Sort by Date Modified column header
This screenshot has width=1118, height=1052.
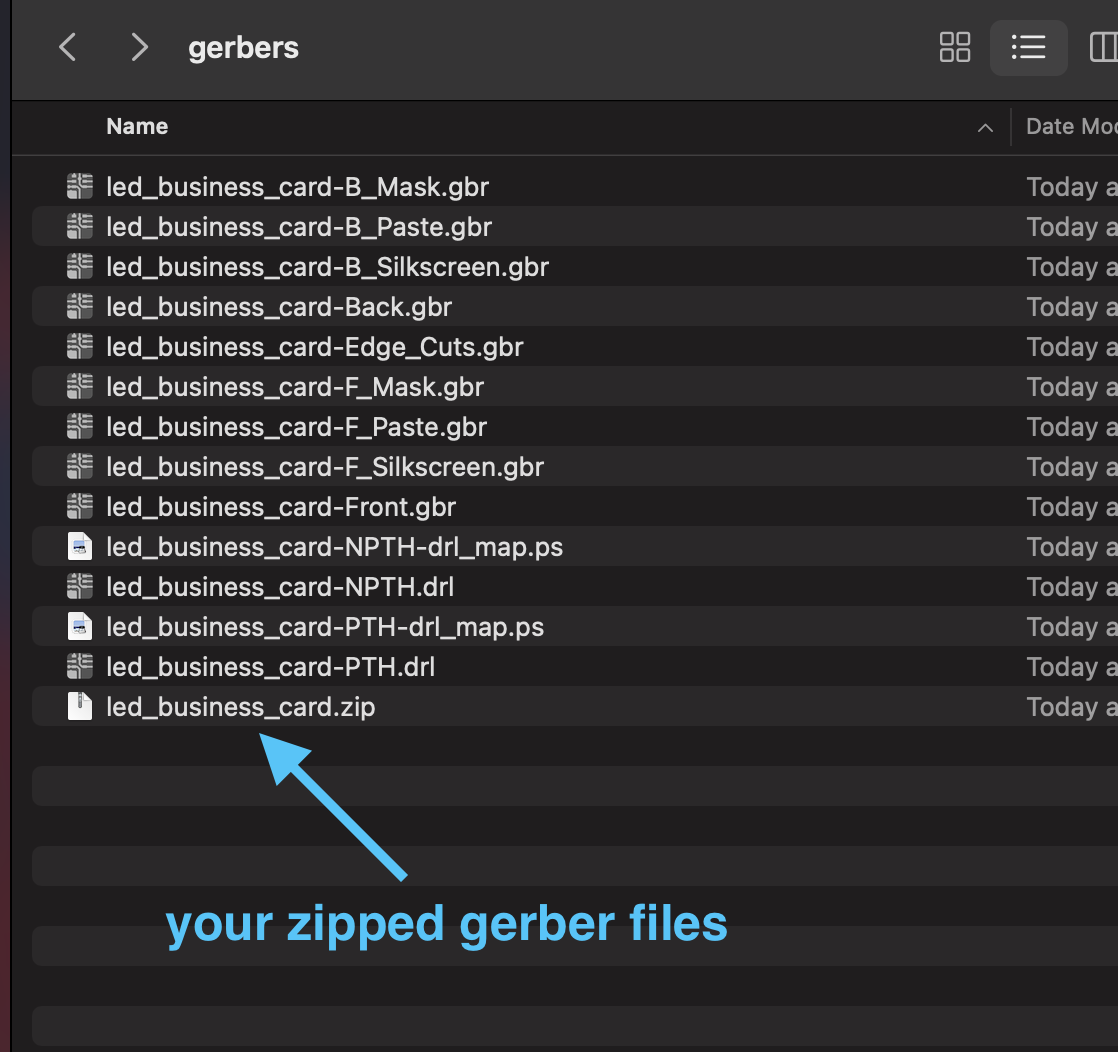click(1072, 126)
